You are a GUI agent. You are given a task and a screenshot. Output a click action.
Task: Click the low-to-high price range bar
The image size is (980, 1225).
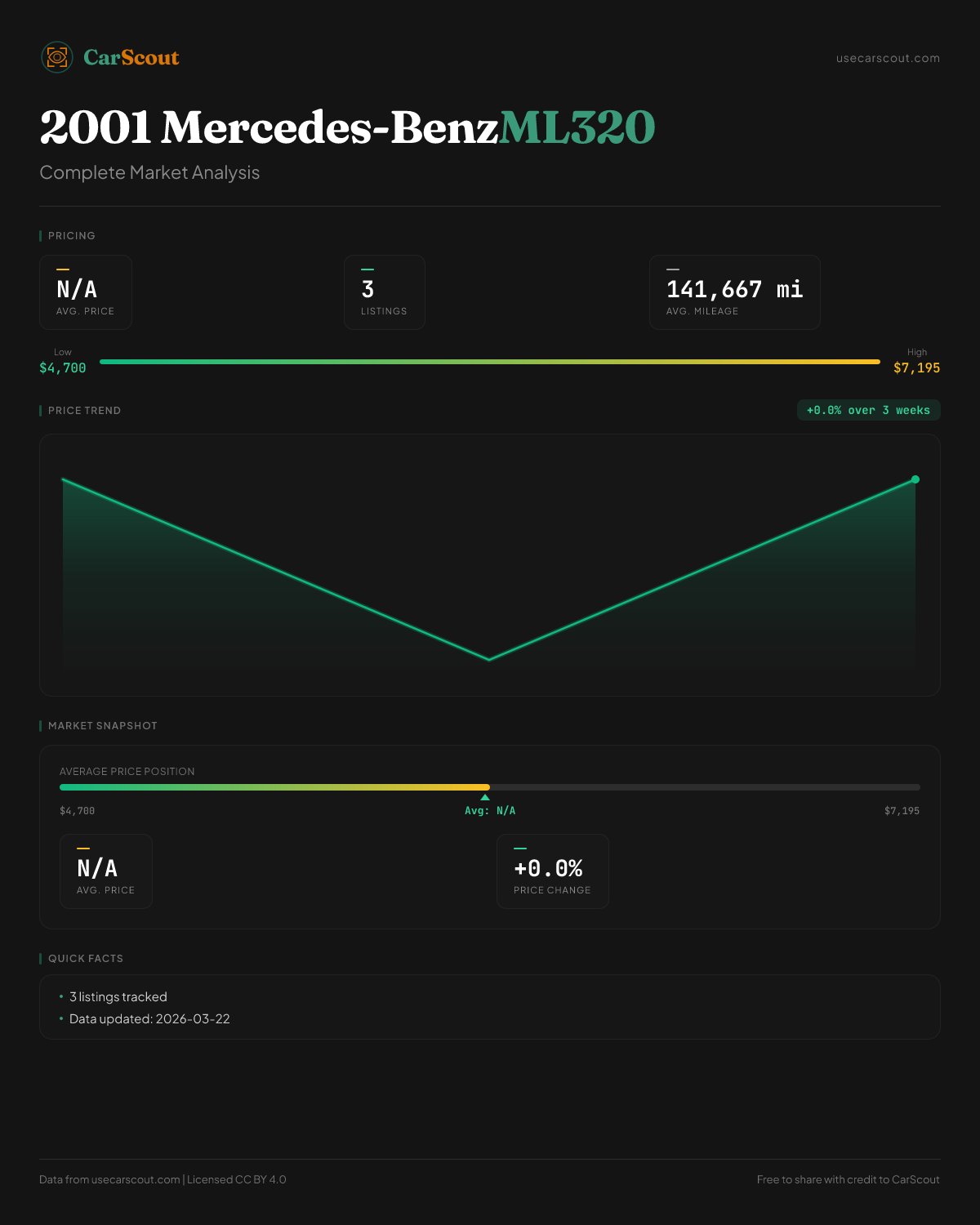pos(490,362)
